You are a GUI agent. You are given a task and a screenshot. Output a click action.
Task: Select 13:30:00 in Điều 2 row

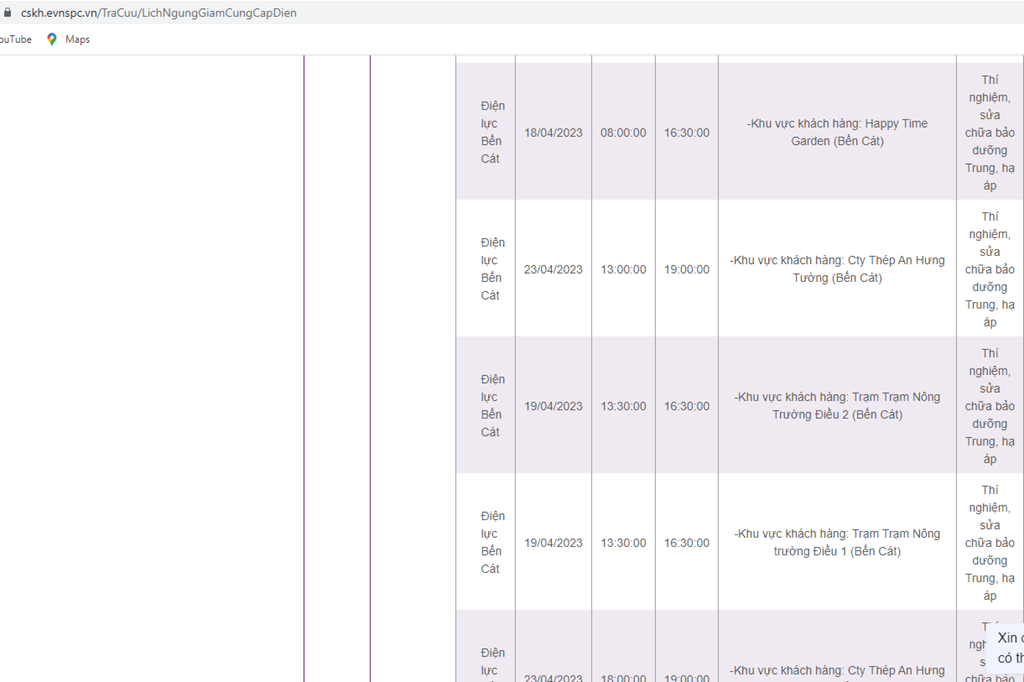623,406
